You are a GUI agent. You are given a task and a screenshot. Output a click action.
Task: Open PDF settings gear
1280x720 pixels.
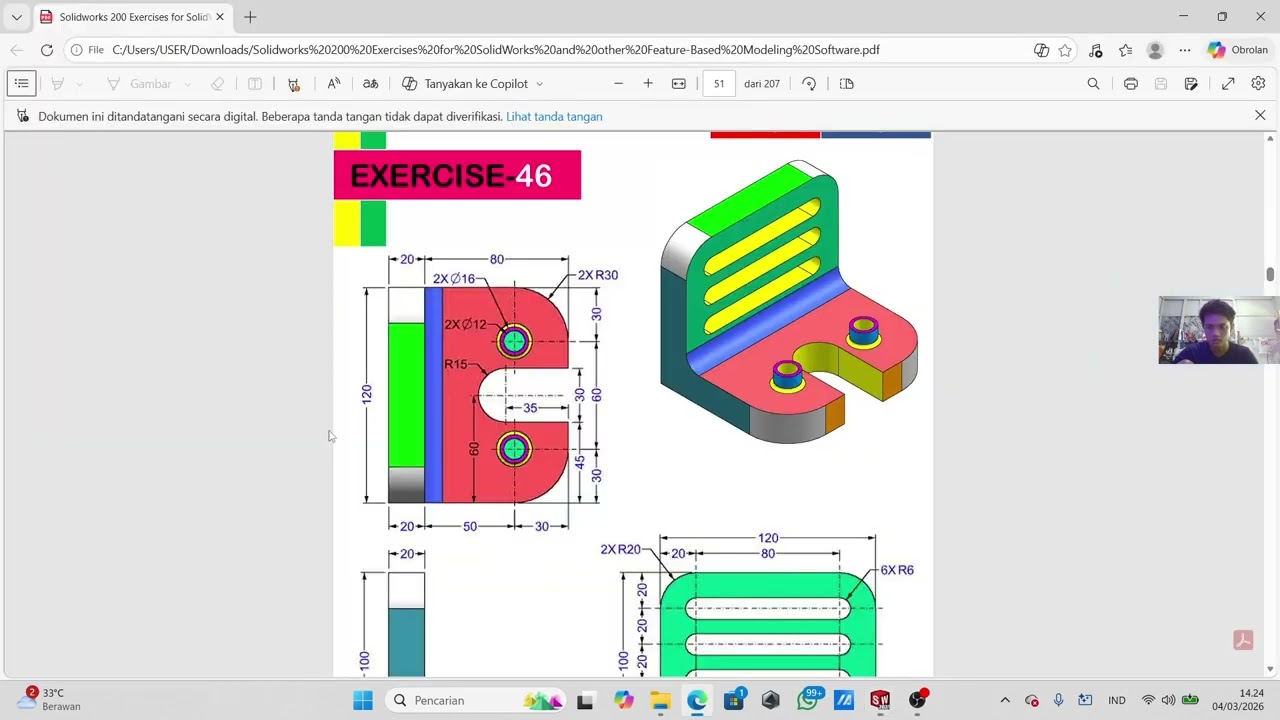pos(1258,84)
